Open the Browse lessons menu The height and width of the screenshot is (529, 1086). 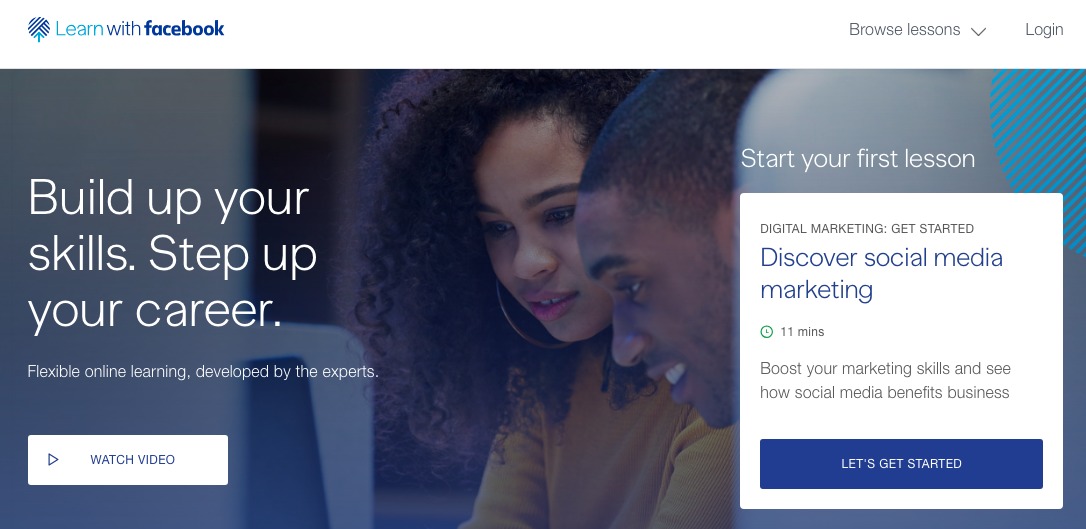click(x=917, y=30)
